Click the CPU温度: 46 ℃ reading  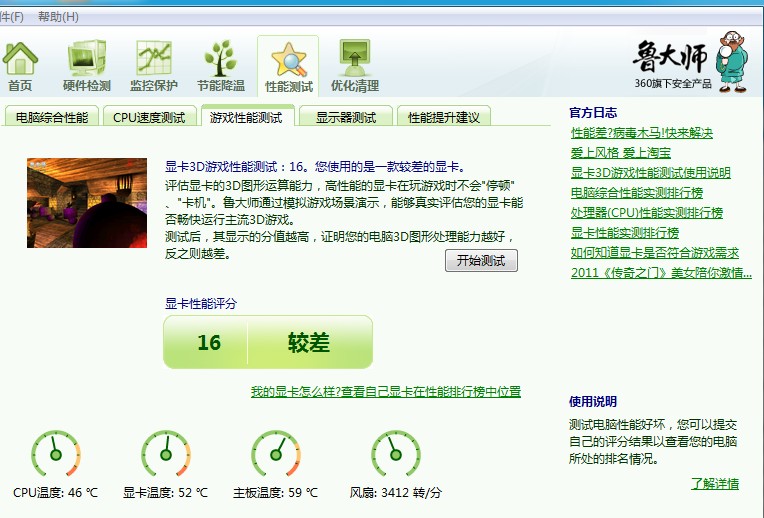coord(56,493)
